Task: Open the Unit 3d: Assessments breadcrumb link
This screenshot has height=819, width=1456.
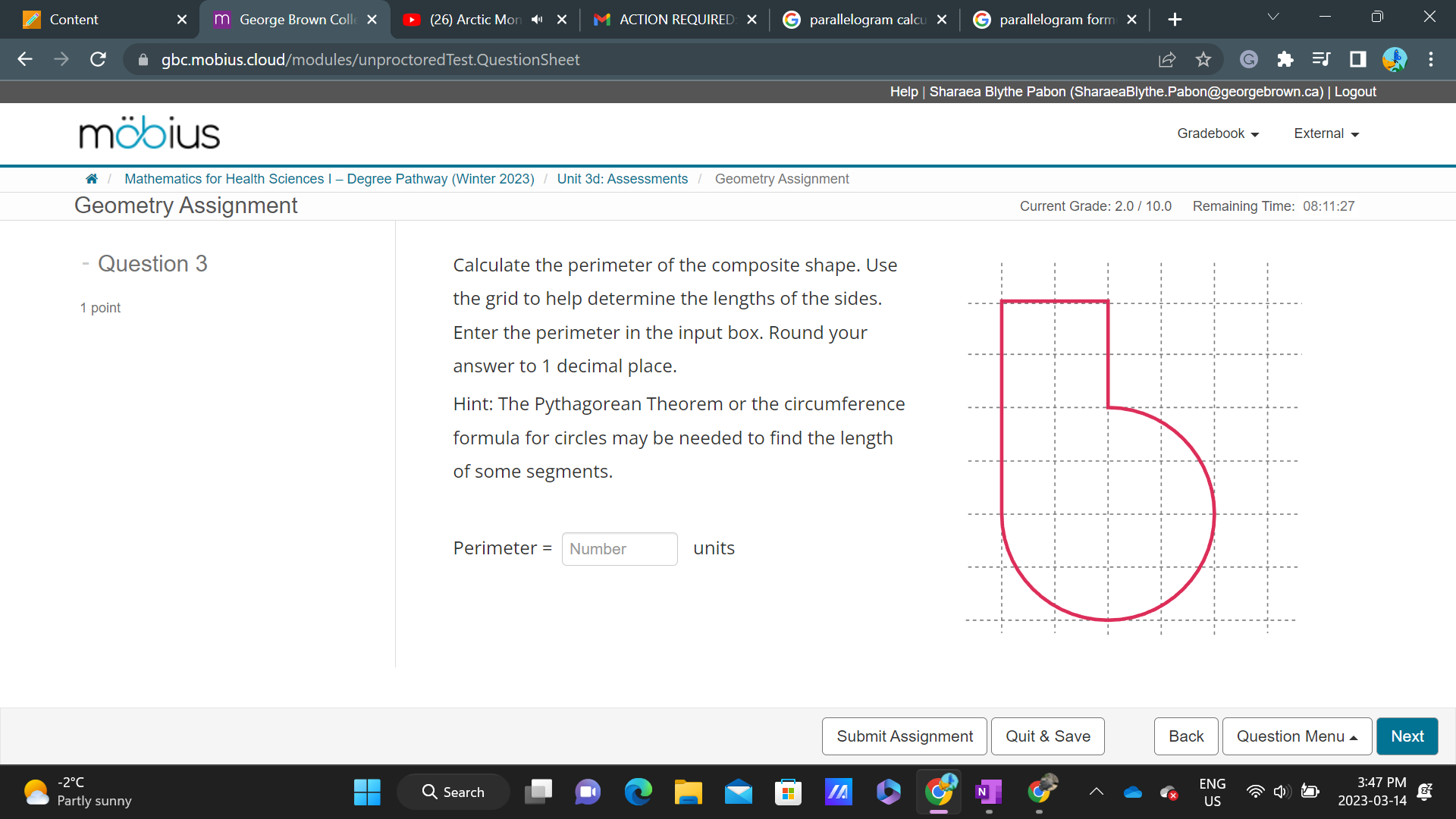Action: click(x=622, y=179)
